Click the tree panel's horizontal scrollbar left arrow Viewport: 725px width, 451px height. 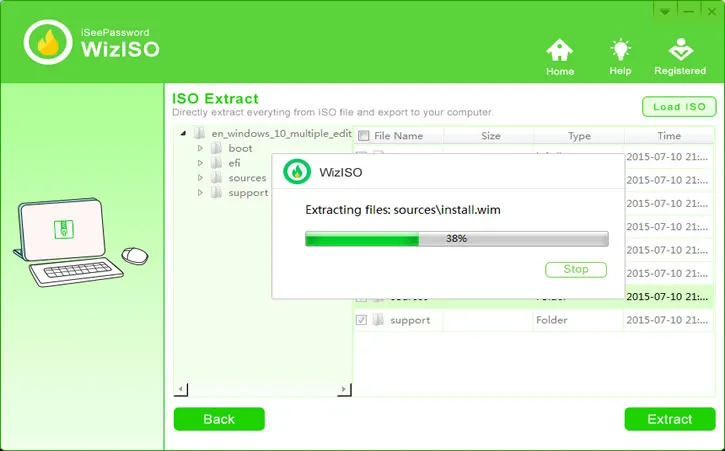coord(181,389)
